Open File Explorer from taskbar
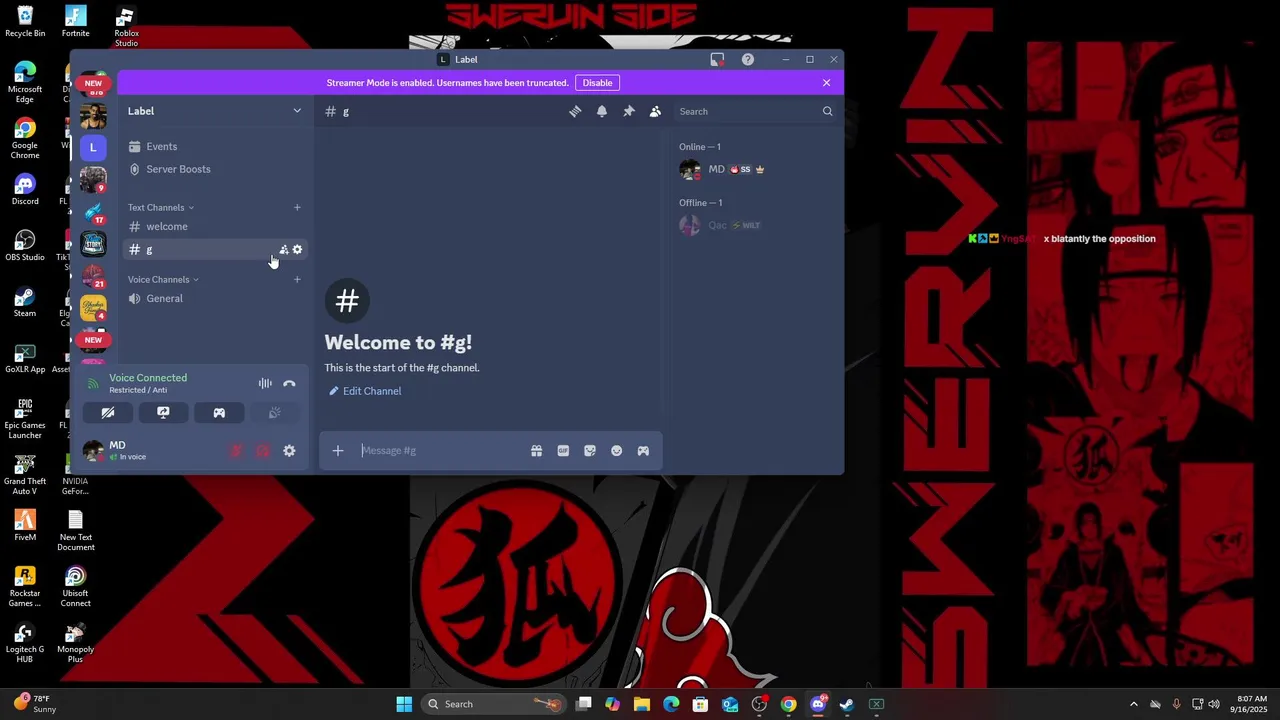This screenshot has width=1280, height=720. pos(642,704)
